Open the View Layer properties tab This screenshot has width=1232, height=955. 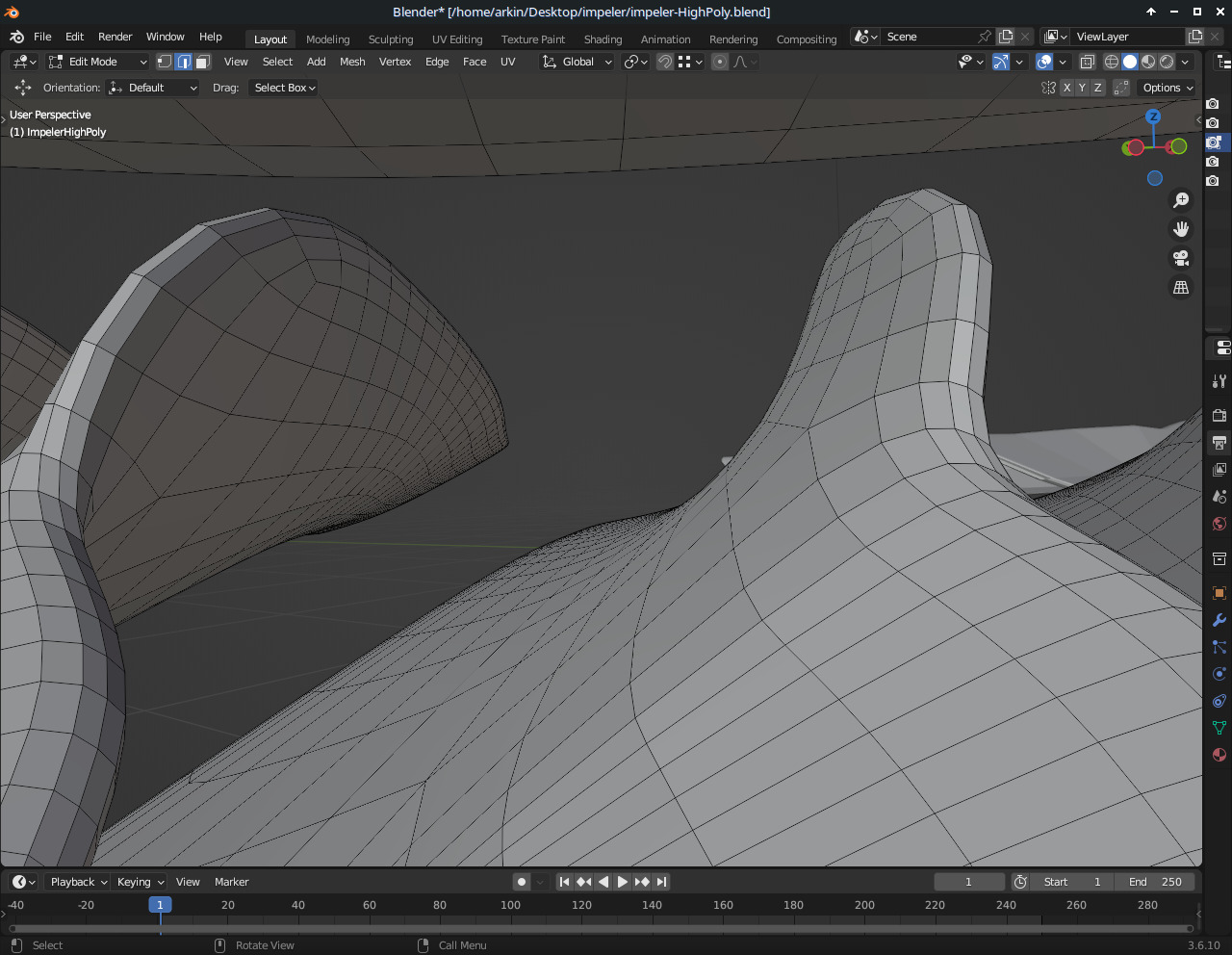coord(1219,470)
